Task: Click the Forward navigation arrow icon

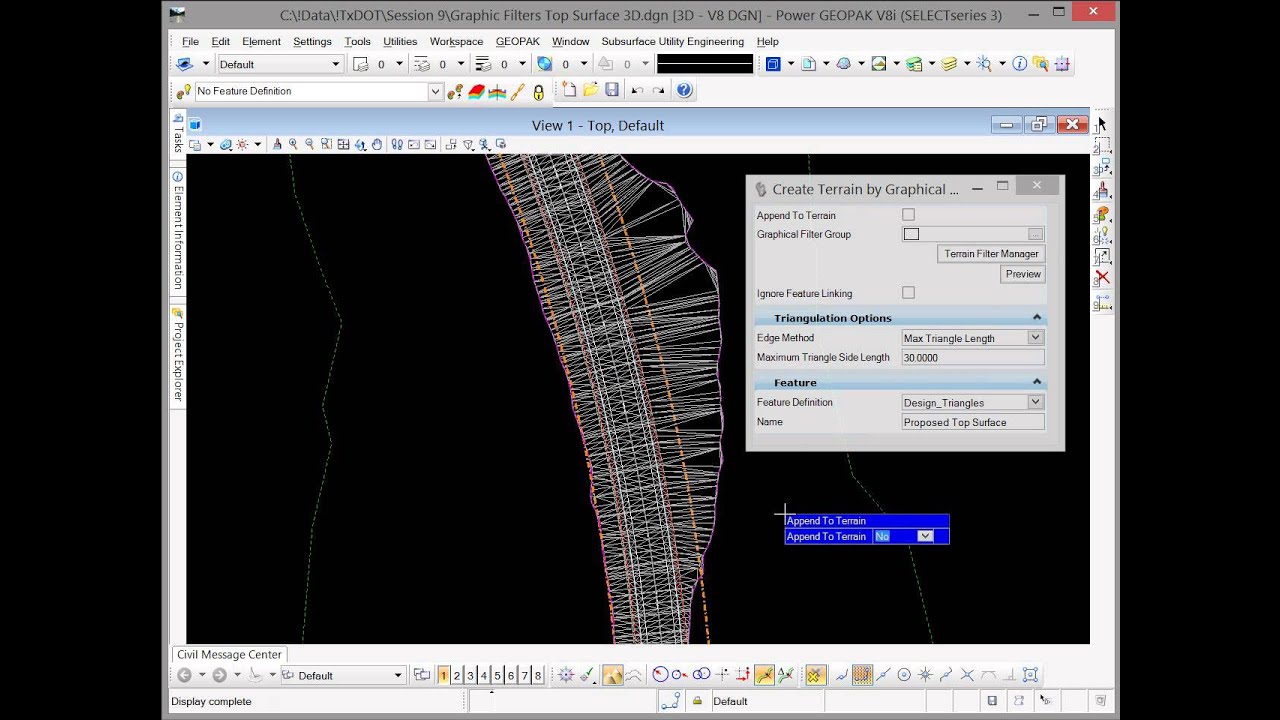Action: pyautogui.click(x=219, y=675)
